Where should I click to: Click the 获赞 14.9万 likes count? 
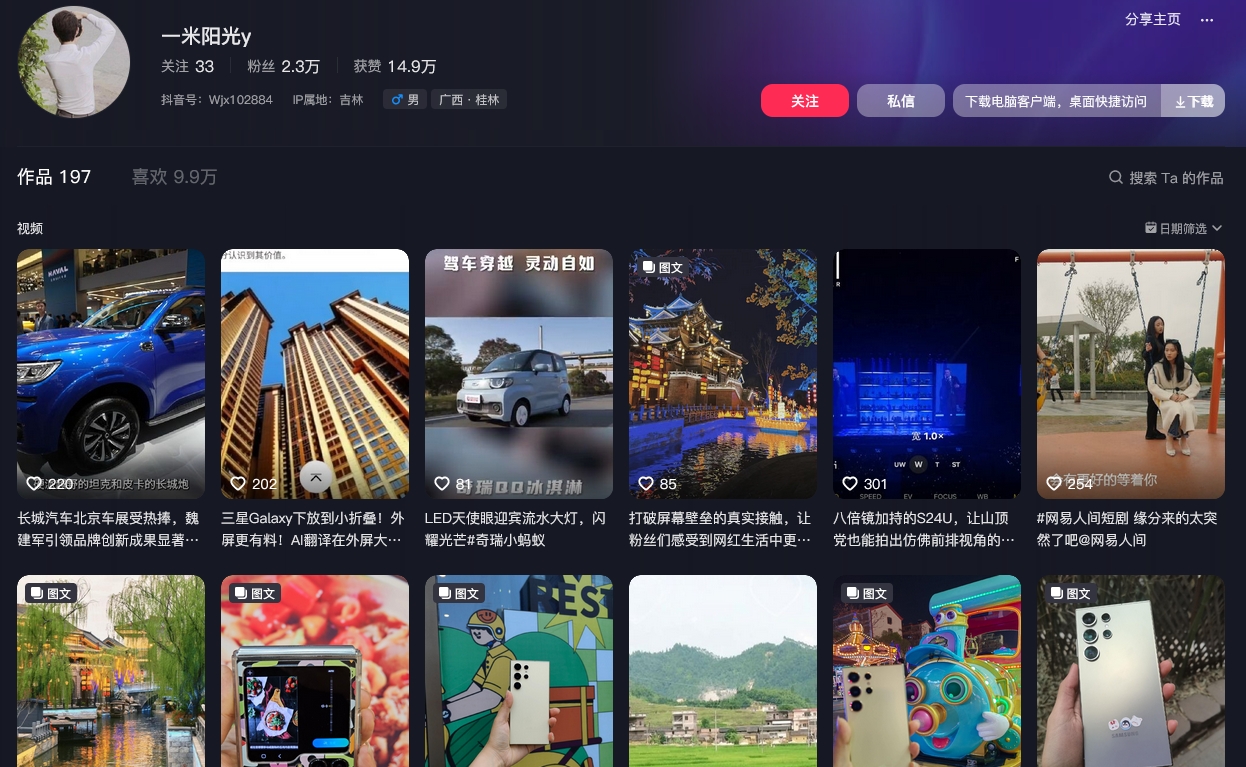pyautogui.click(x=395, y=66)
